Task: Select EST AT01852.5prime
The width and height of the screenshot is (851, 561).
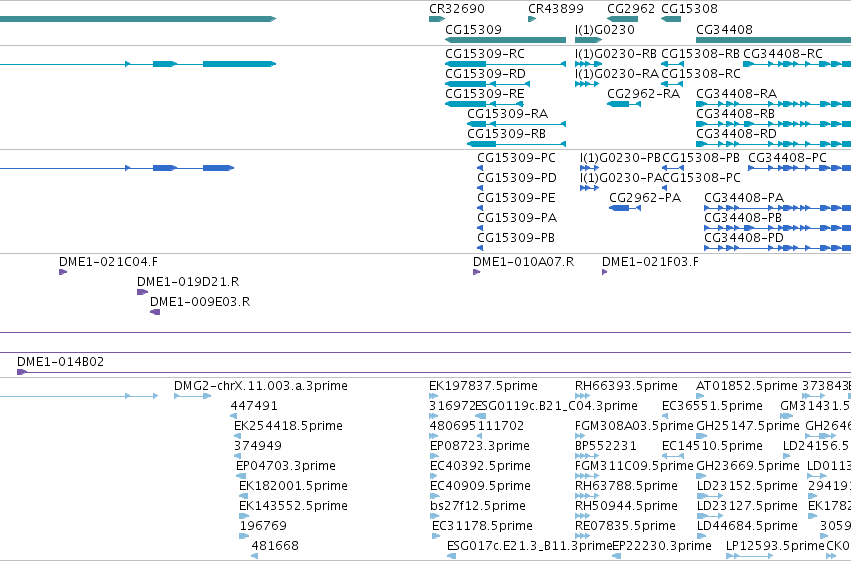Action: (700, 396)
